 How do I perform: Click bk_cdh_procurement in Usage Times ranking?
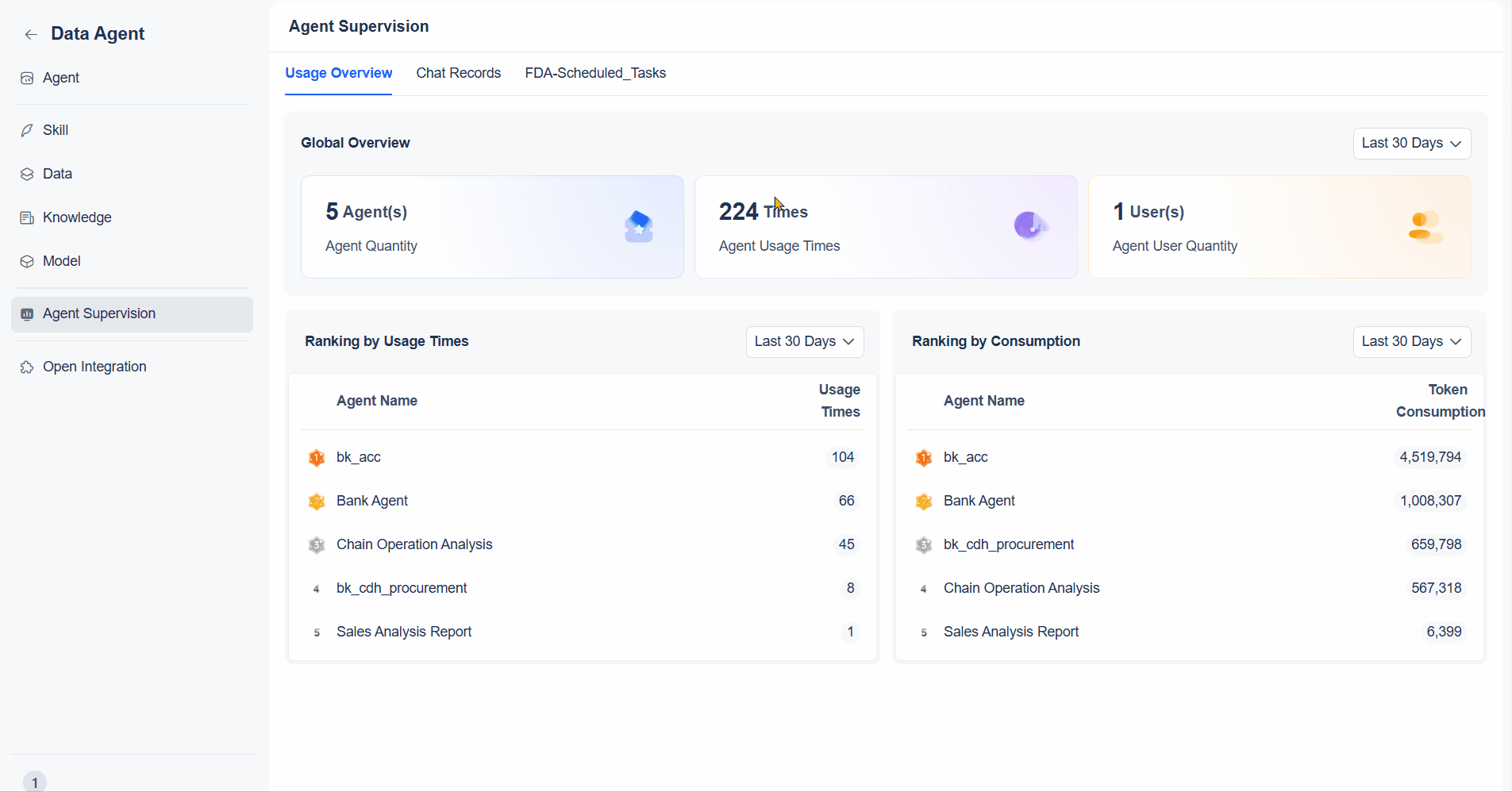coord(402,588)
